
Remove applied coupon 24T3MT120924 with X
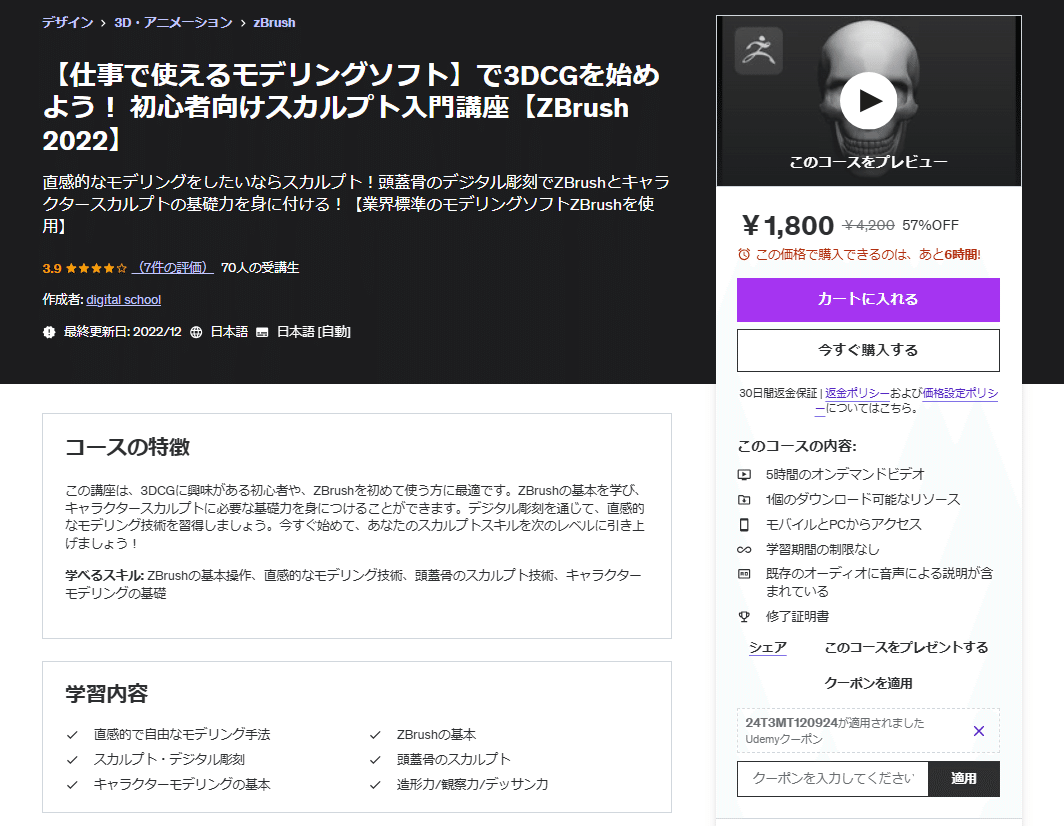tap(978, 731)
